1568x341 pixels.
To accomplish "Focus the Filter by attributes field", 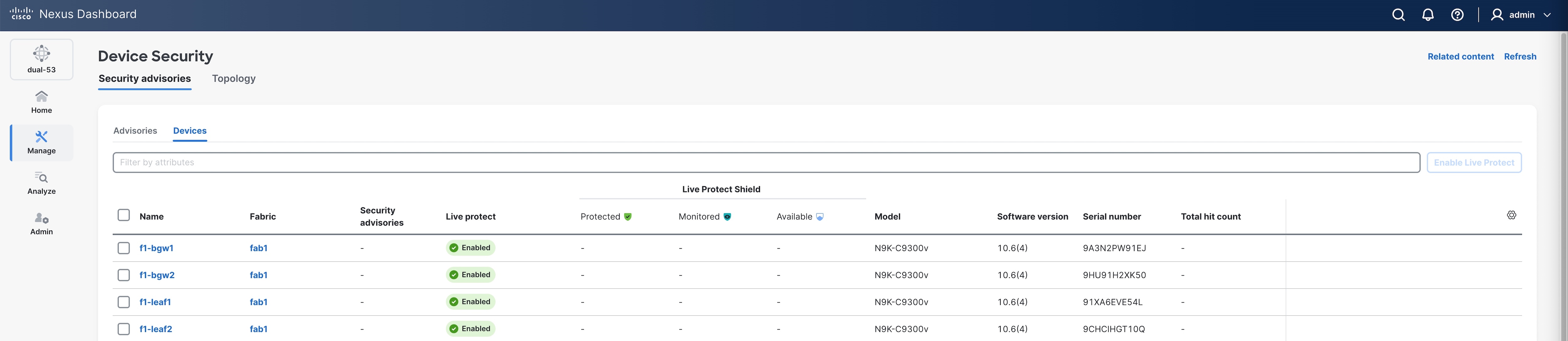I will [x=766, y=163].
